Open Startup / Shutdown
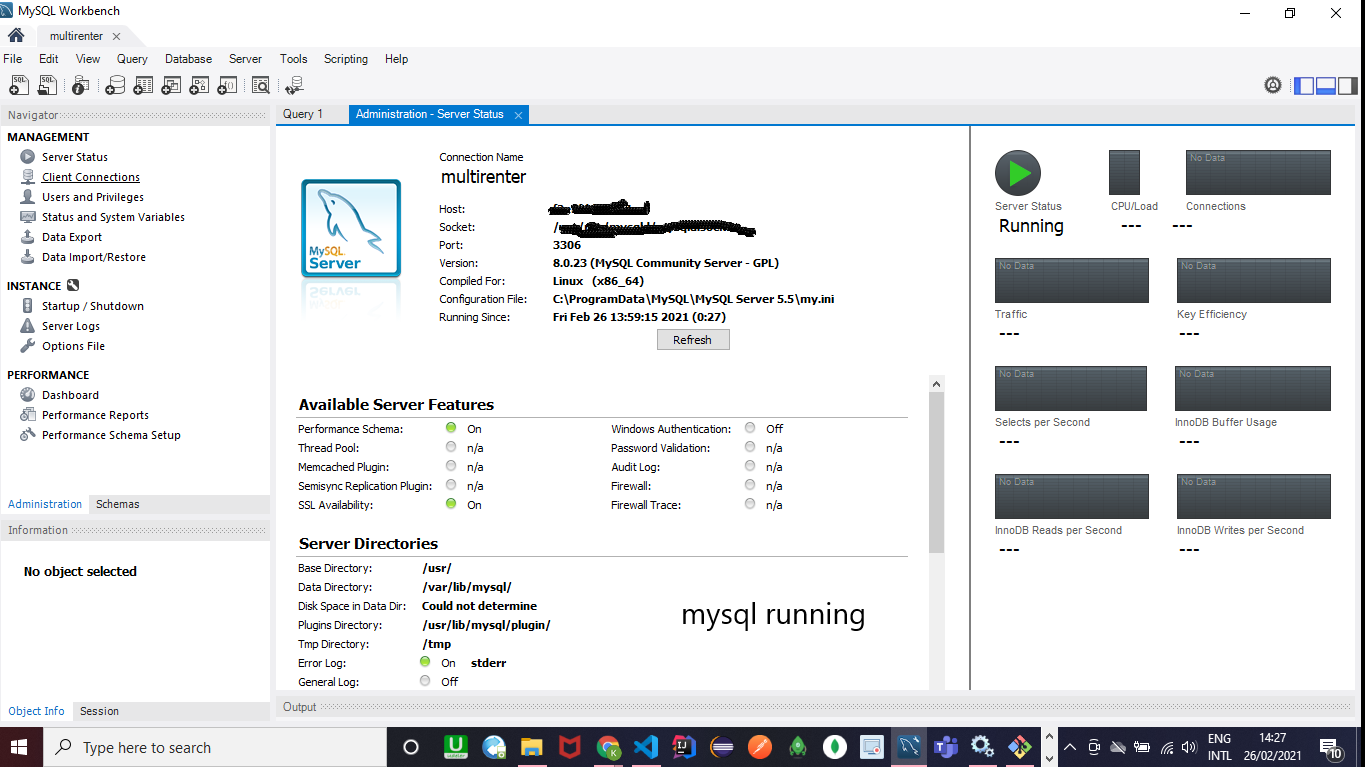 point(93,306)
